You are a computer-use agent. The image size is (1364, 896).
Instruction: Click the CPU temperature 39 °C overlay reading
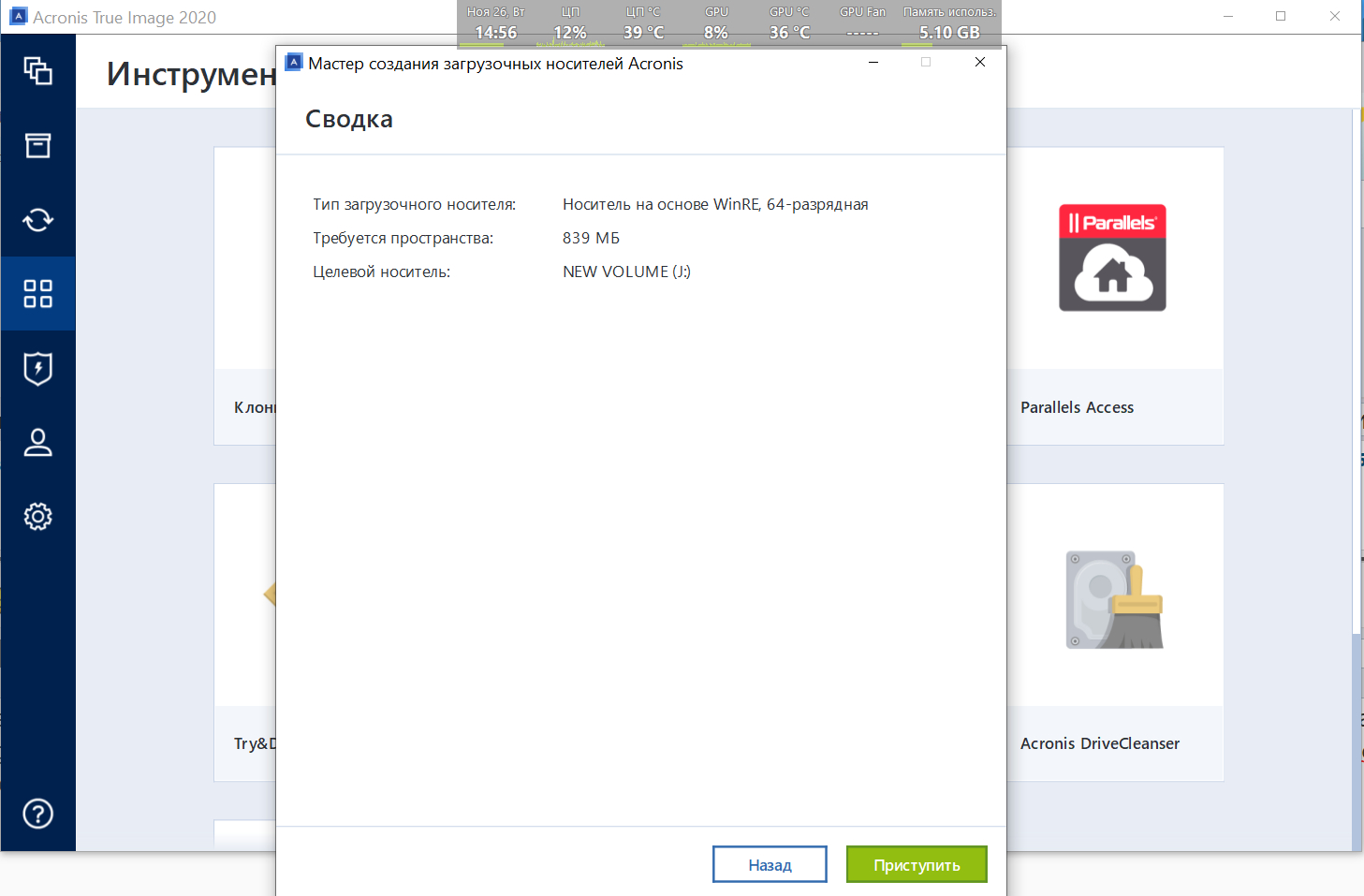(644, 33)
